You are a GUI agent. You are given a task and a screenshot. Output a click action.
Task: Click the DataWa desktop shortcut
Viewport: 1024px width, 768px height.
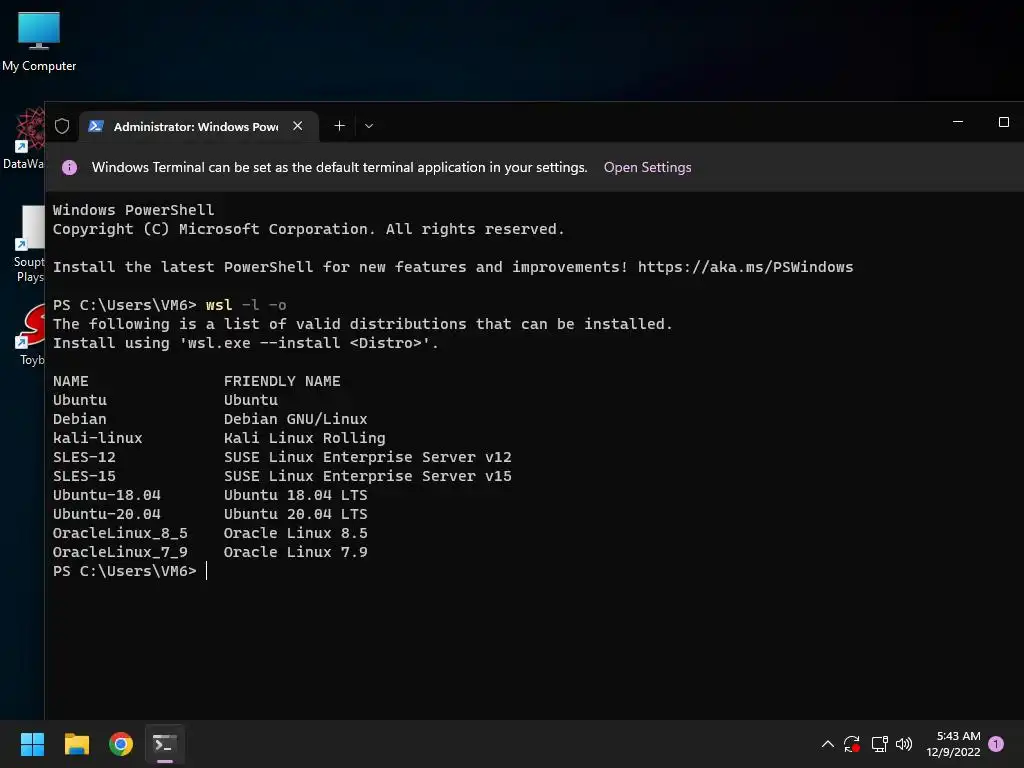click(24, 138)
